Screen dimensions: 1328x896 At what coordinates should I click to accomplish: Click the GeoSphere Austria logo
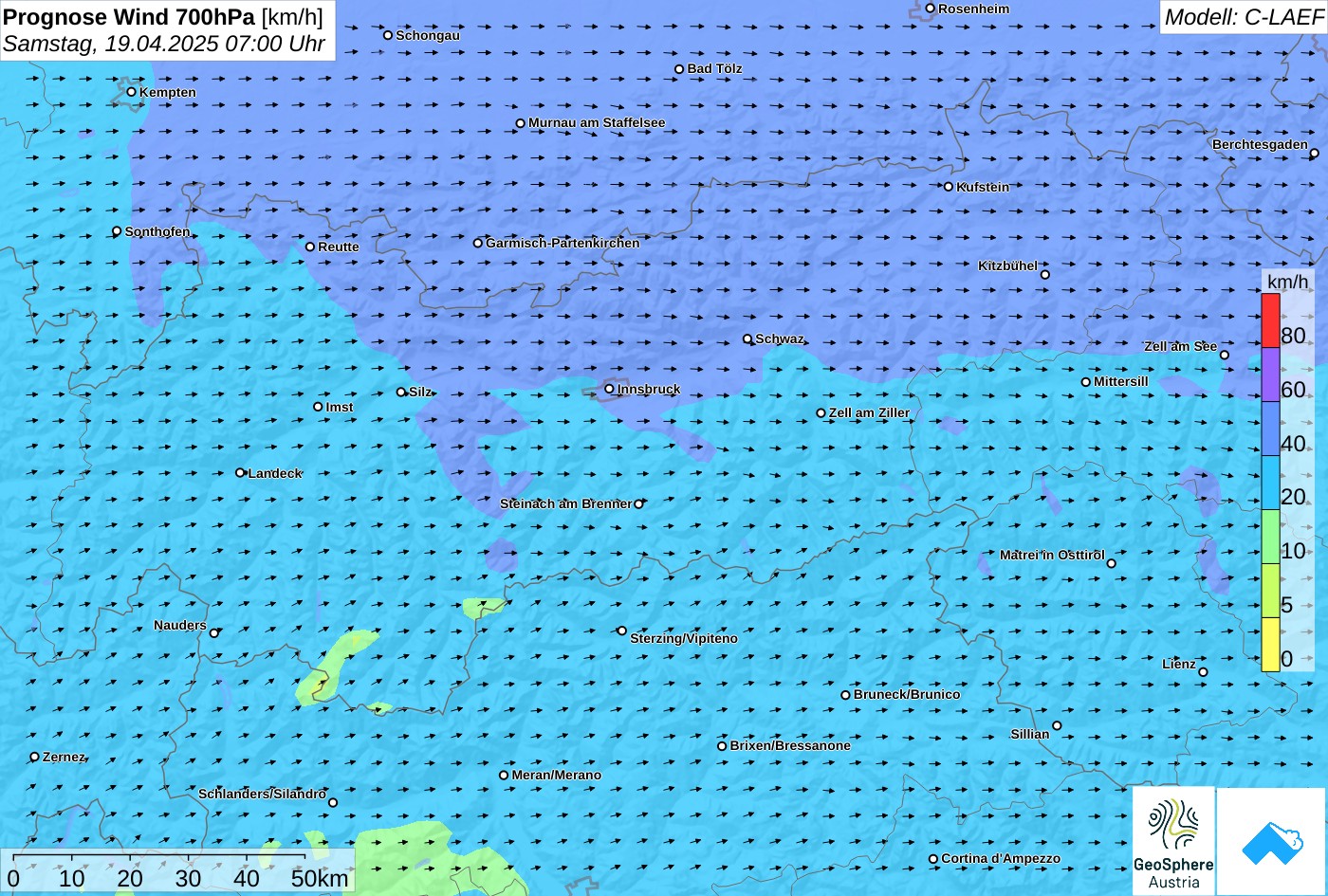[x=1173, y=841]
